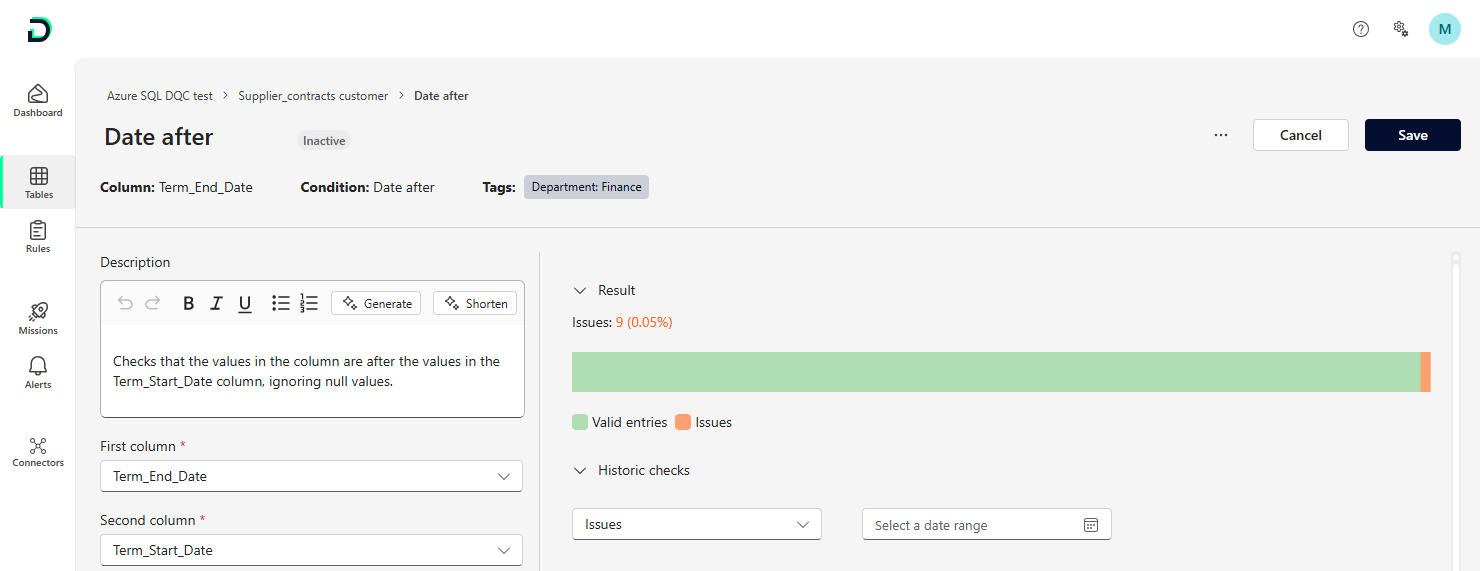Click the undo icon in description editor
1480x571 pixels.
(125, 303)
